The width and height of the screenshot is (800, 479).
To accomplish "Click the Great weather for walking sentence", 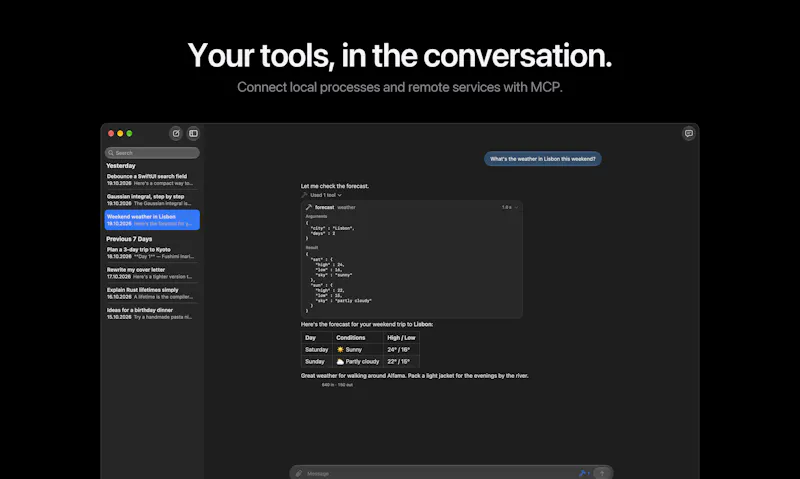I will coord(414,375).
